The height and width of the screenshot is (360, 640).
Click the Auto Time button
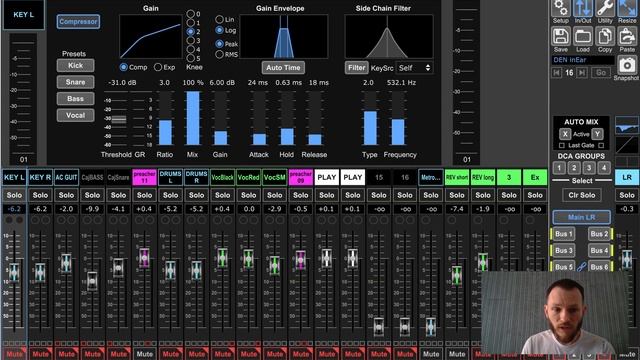tap(283, 68)
